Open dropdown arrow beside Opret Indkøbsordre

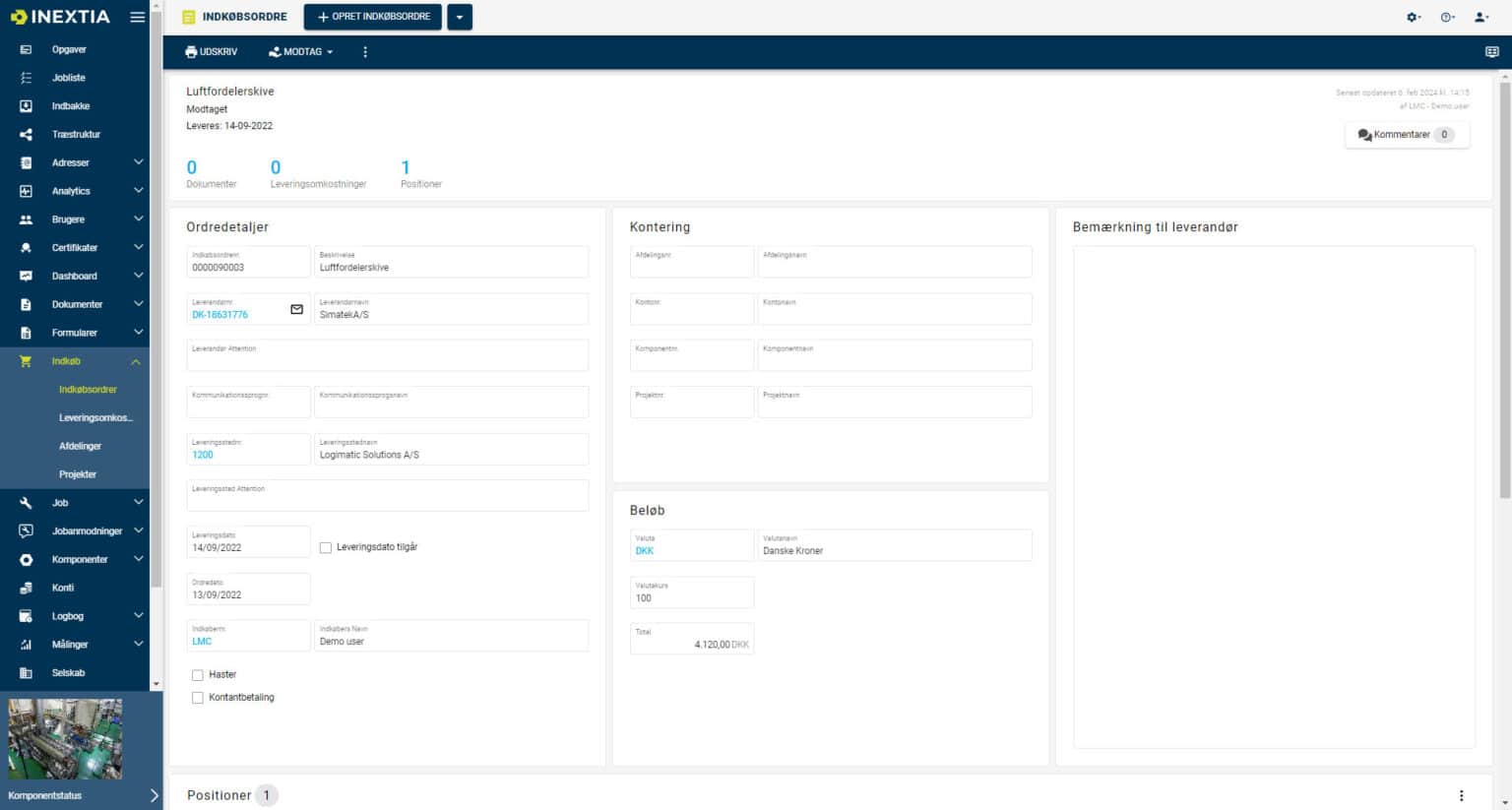click(460, 17)
